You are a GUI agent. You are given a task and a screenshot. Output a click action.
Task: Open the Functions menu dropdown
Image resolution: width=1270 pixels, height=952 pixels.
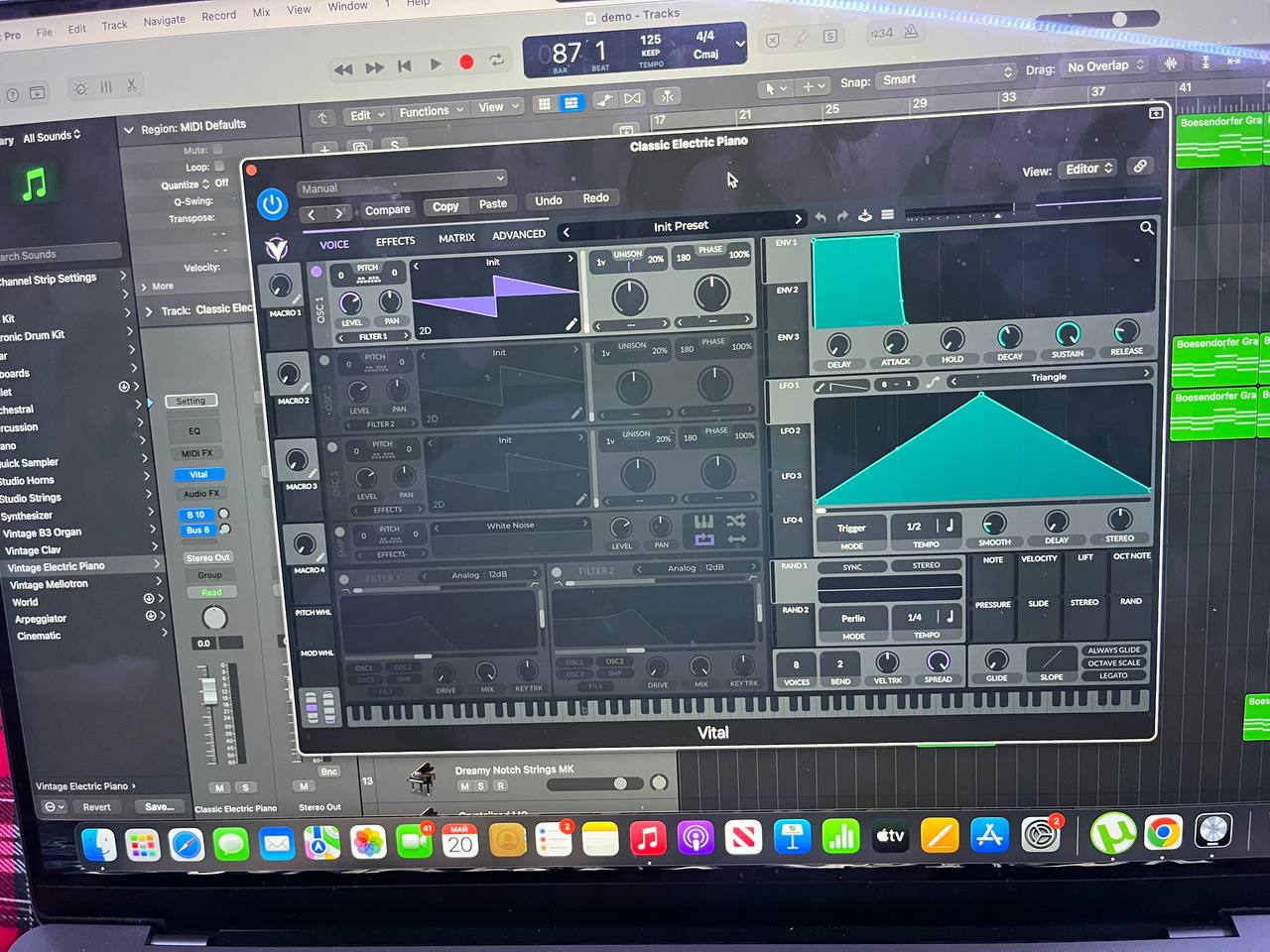431,112
